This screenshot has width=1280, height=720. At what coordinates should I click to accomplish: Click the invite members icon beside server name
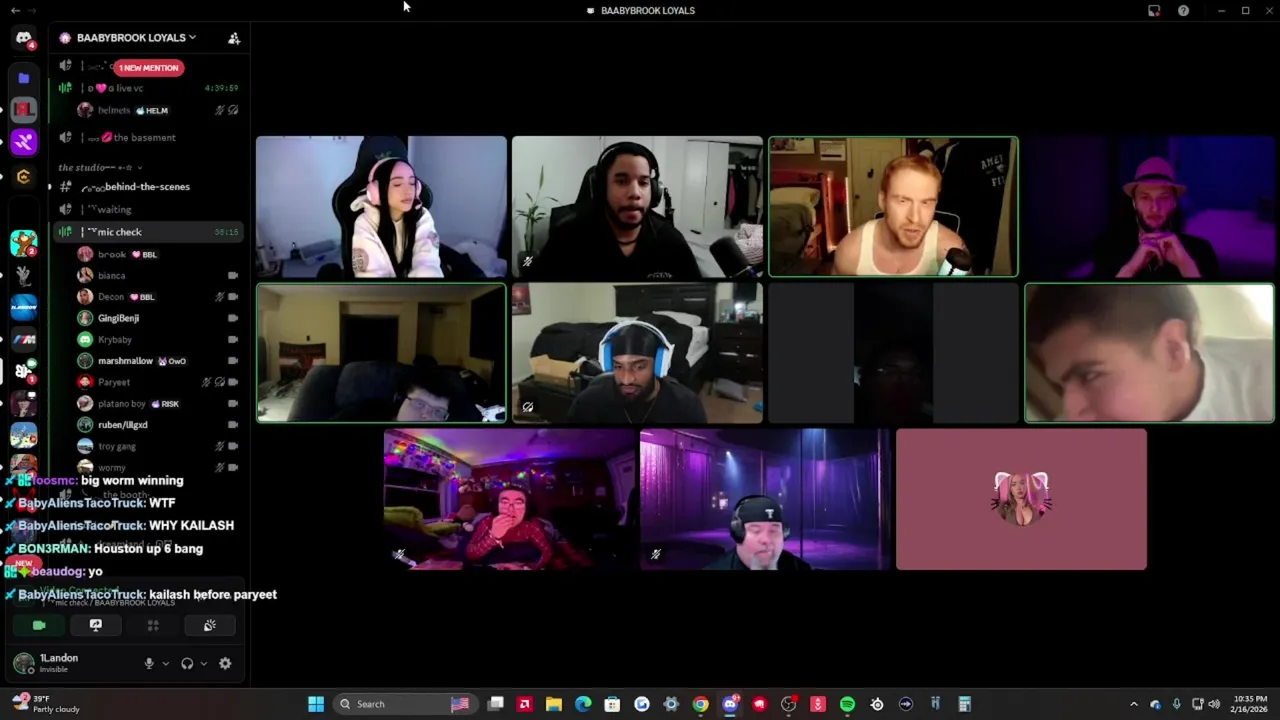234,38
